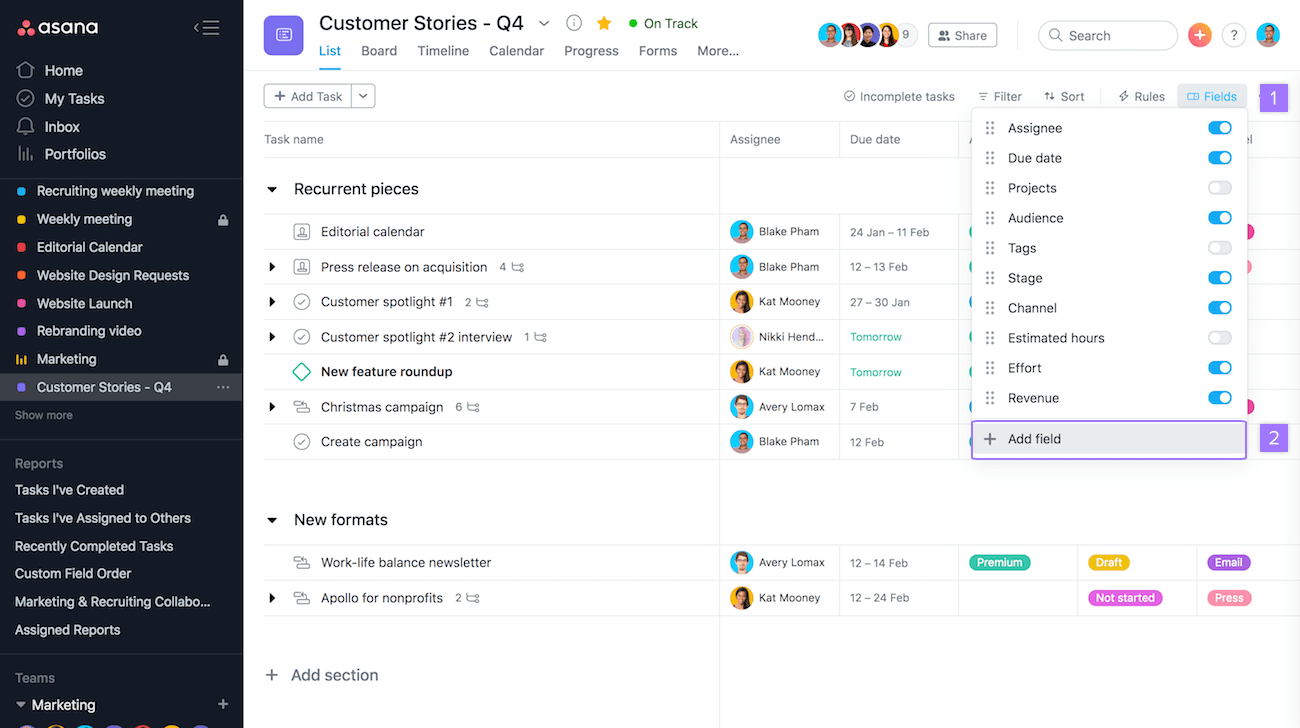Click the member count bubble showing 9

[906, 35]
